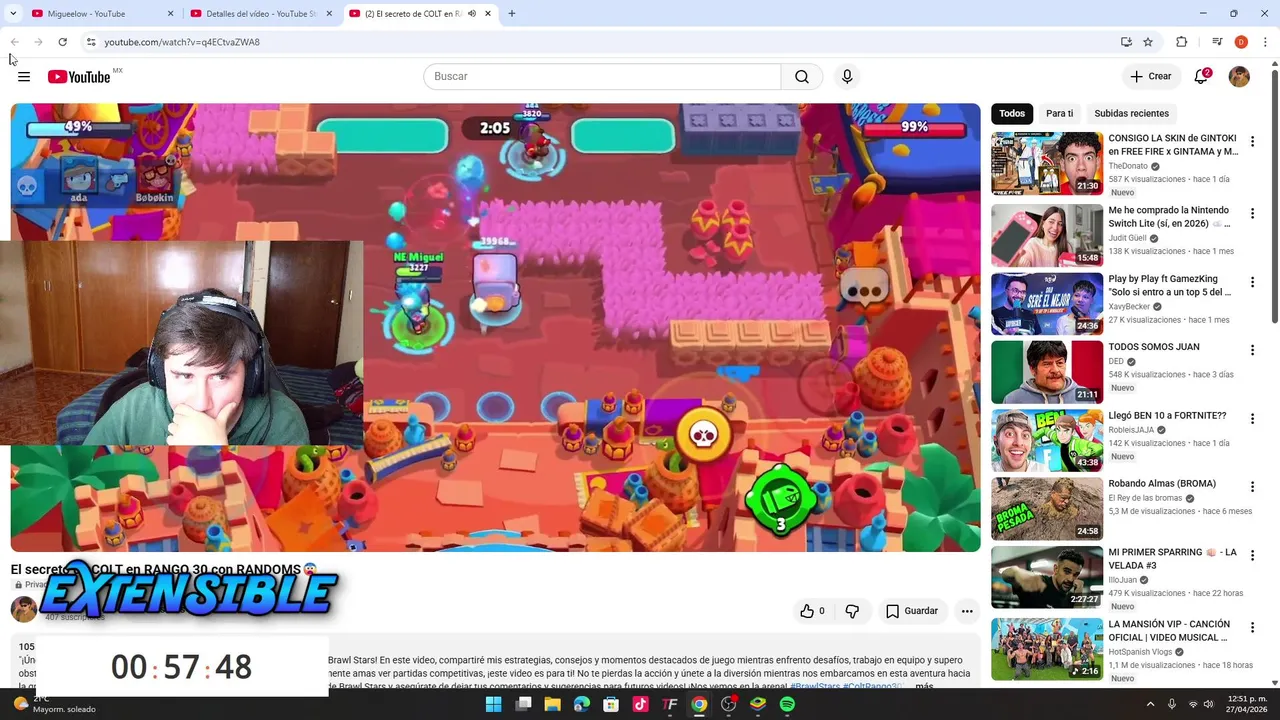The width and height of the screenshot is (1280, 720).
Task: Open the media controls icon
Action: [1217, 42]
